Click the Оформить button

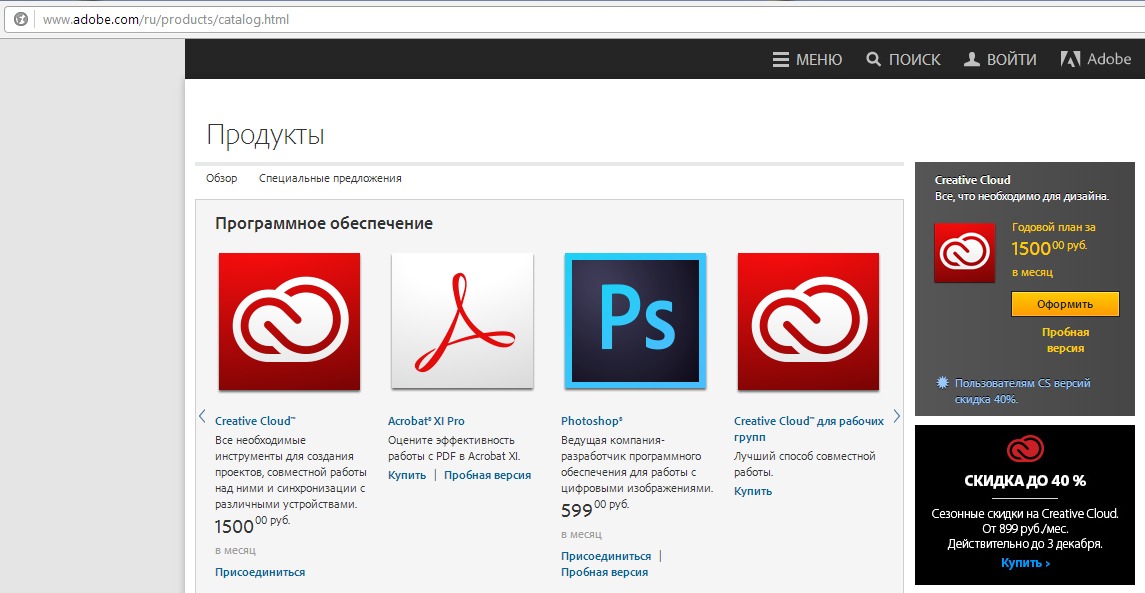coord(1065,304)
